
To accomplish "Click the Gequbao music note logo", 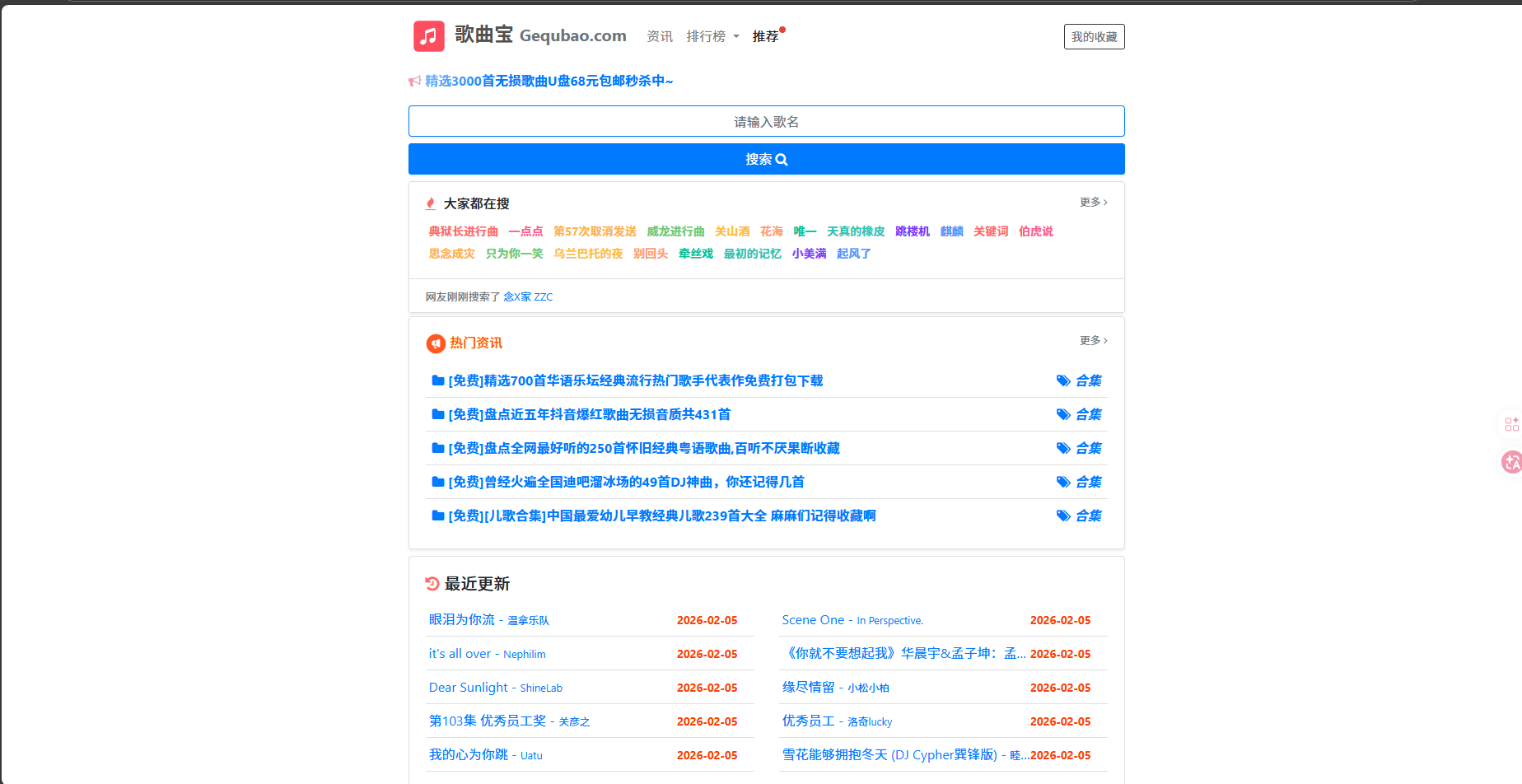I will coord(428,36).
